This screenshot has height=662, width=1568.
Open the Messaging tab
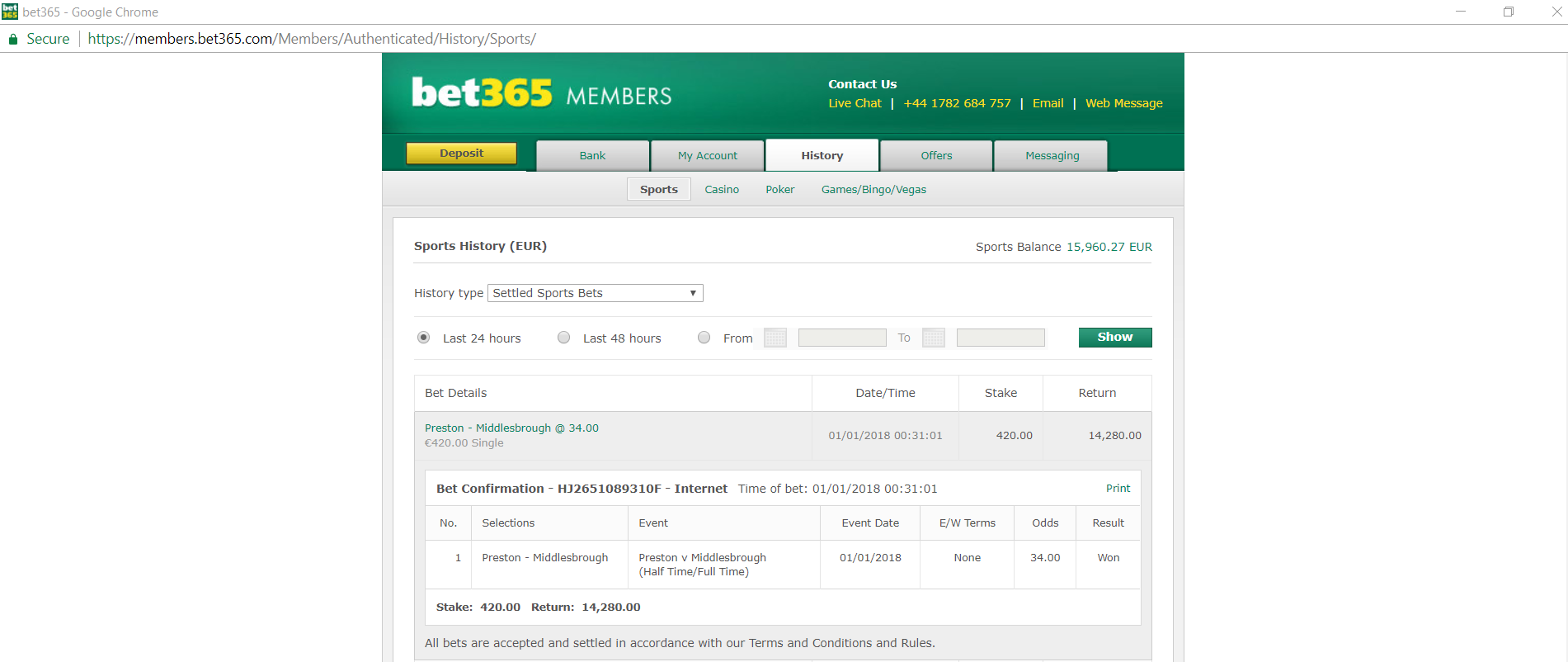click(1052, 155)
